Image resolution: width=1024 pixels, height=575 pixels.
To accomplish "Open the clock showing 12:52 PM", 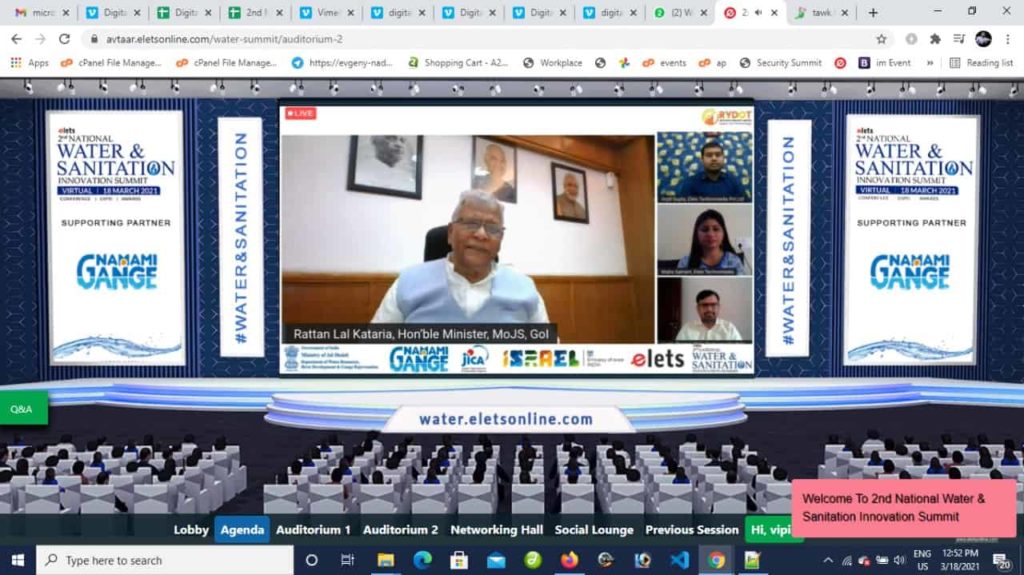I will pos(960,561).
